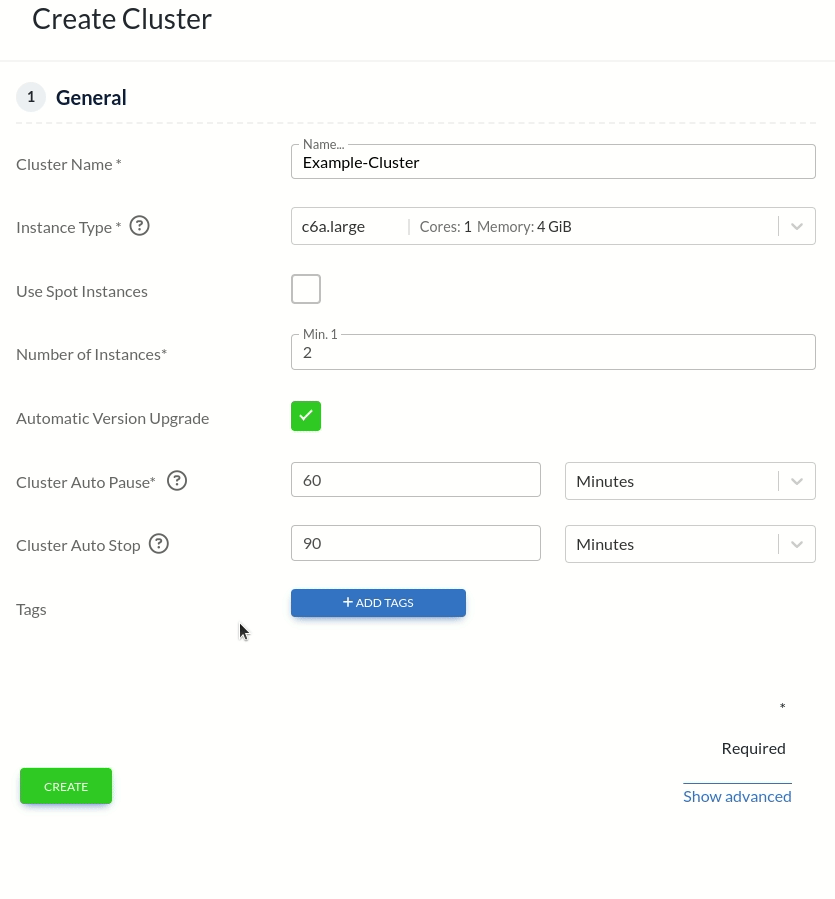The image size is (835, 899).
Task: Open the Cluster Auto Pause Minutes dropdown
Action: click(x=690, y=481)
